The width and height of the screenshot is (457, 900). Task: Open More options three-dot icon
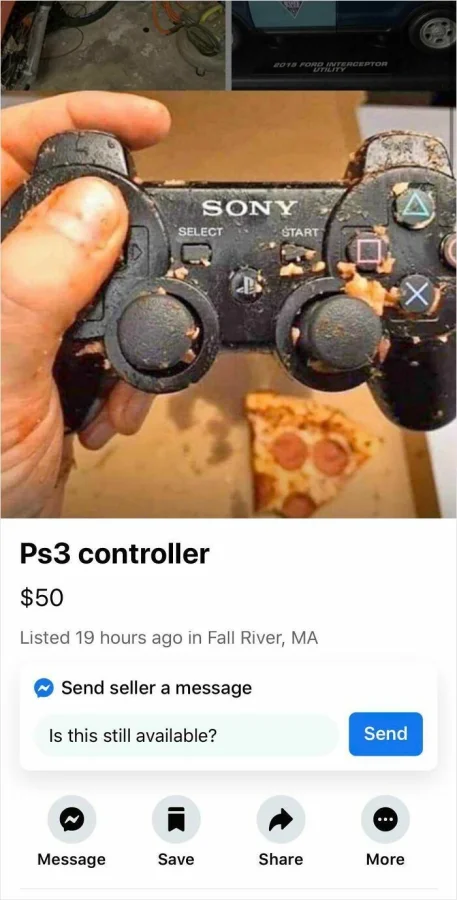[x=385, y=819]
